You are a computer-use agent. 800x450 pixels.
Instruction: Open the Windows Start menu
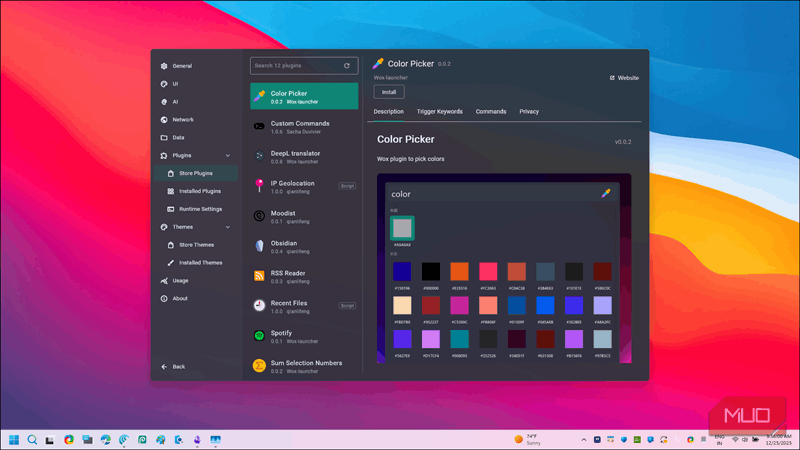click(14, 440)
